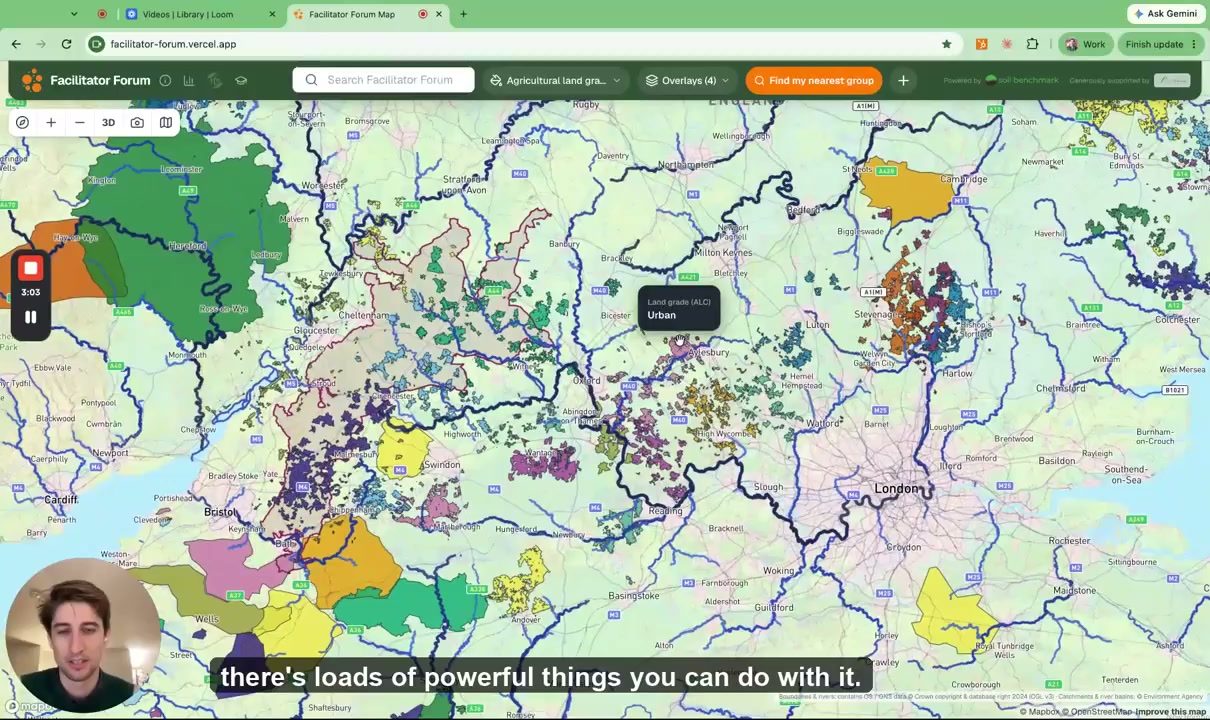
Task: Click the Urban land grade tooltip
Action: pos(679,309)
